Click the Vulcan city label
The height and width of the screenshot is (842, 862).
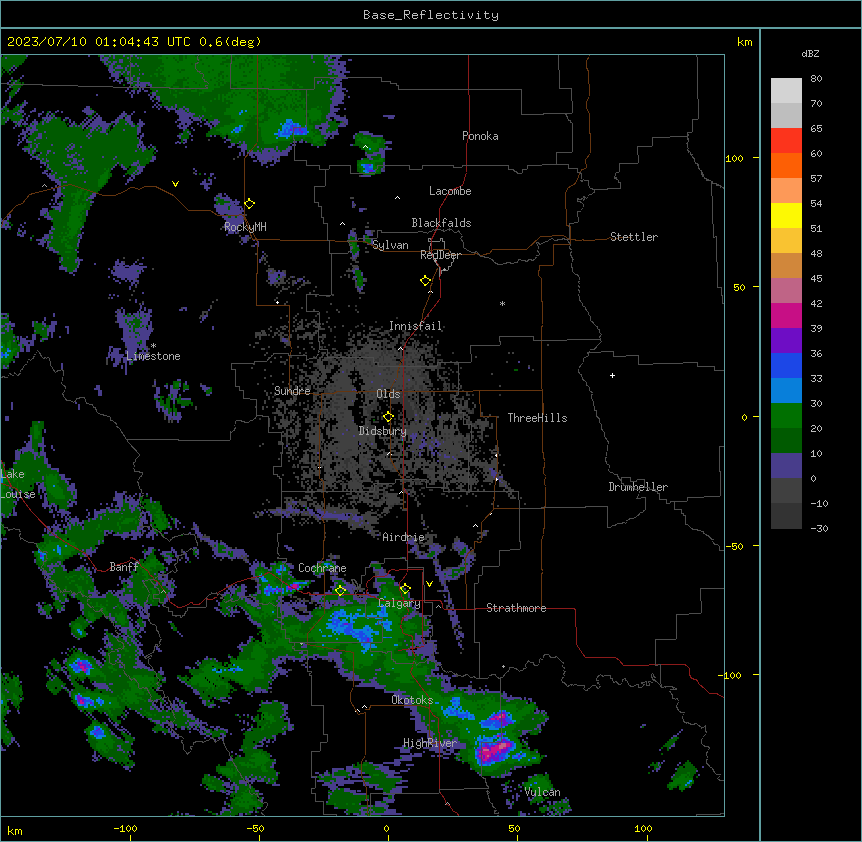click(542, 792)
